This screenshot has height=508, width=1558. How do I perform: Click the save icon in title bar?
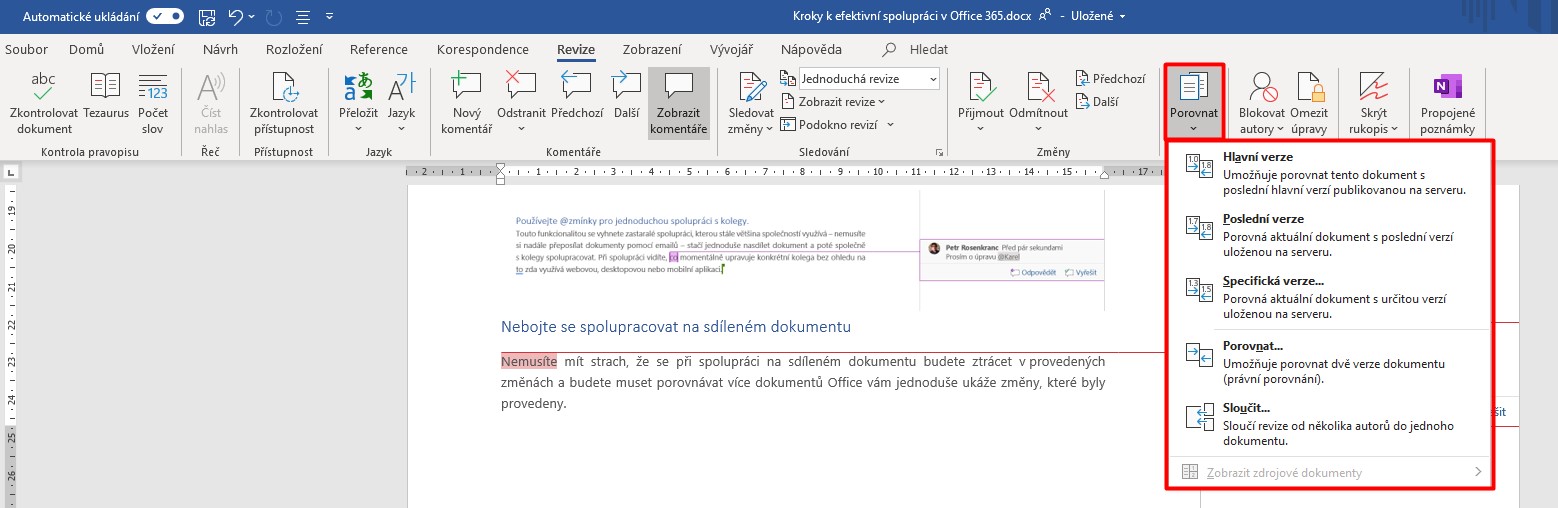click(x=207, y=17)
